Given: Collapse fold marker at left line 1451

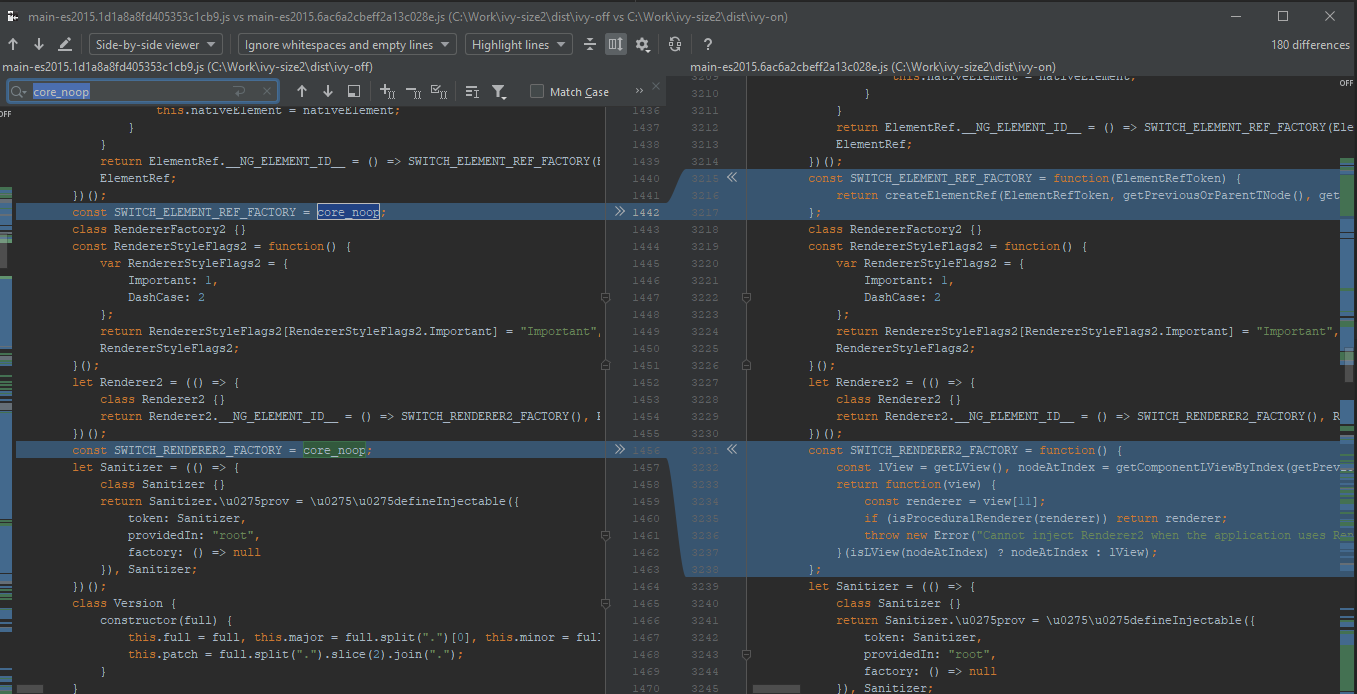Looking at the screenshot, I should [605, 366].
